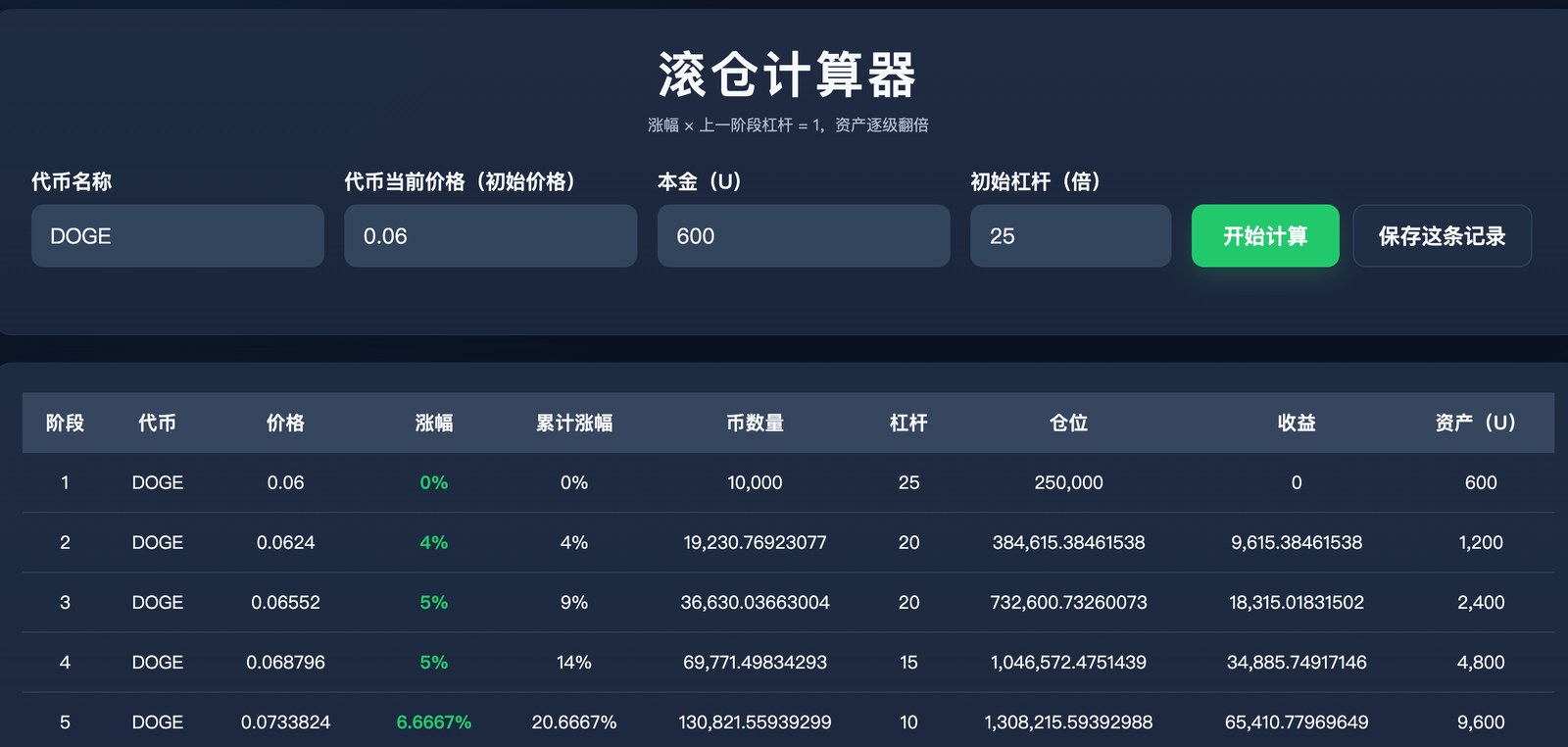
Task: Focus the 代币名称 field containing DOGE
Action: (177, 235)
